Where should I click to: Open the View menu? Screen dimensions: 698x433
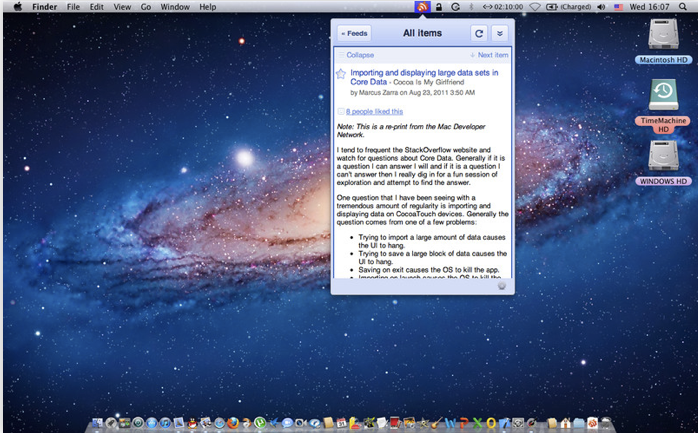122,7
